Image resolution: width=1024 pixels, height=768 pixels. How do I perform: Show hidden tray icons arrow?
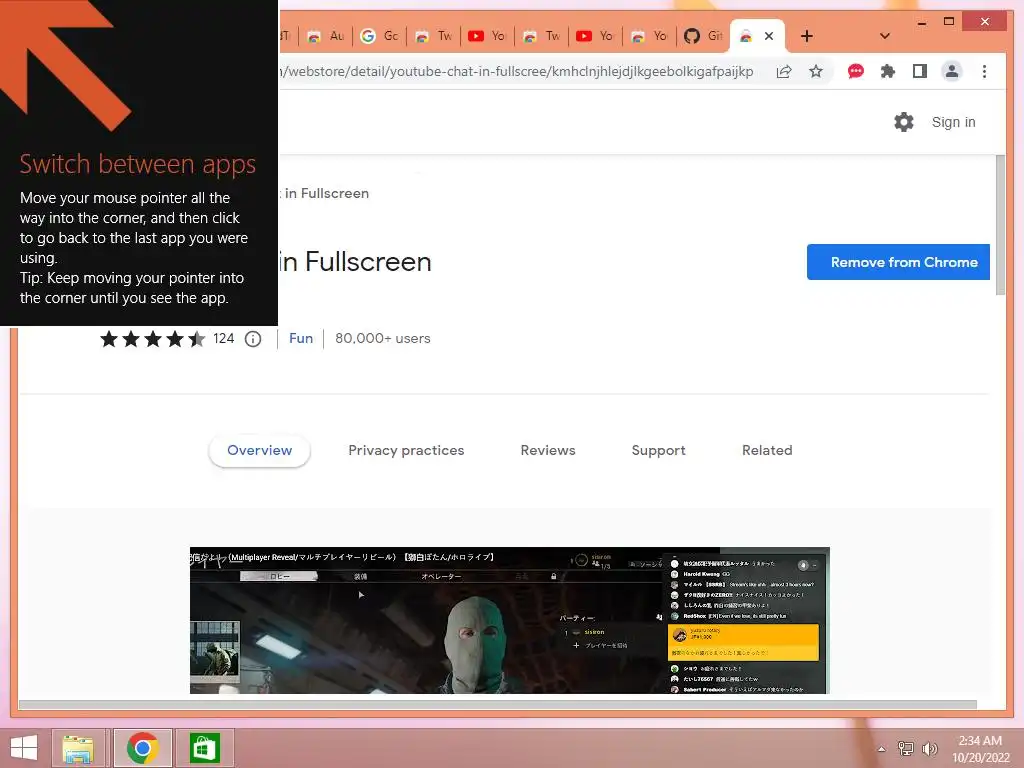point(881,749)
